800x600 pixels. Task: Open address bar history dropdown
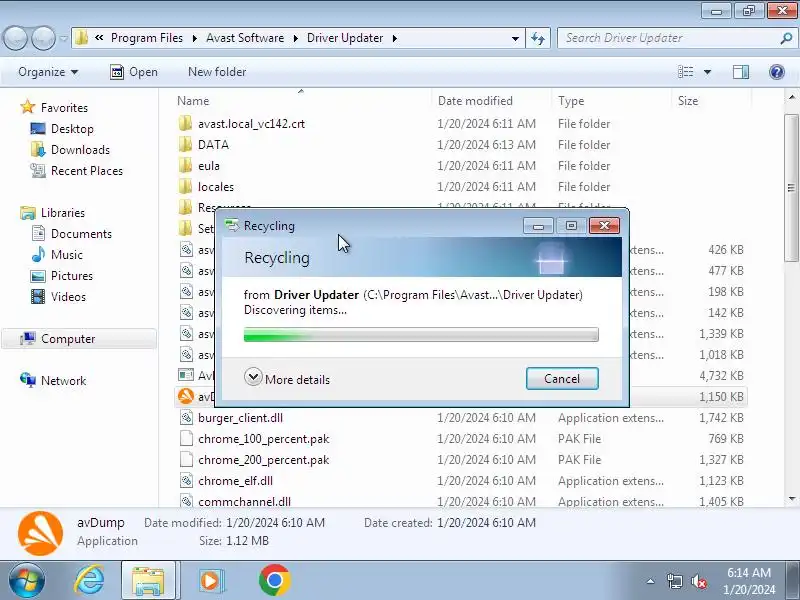click(x=515, y=38)
